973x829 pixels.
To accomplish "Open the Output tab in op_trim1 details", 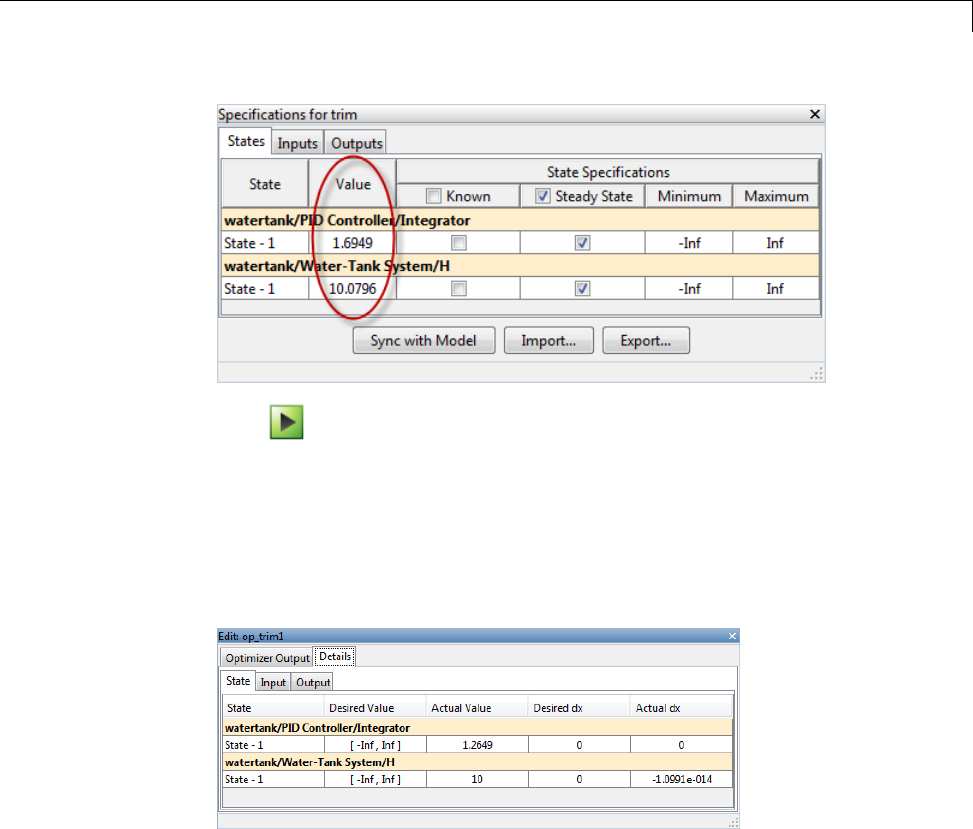I will click(313, 683).
